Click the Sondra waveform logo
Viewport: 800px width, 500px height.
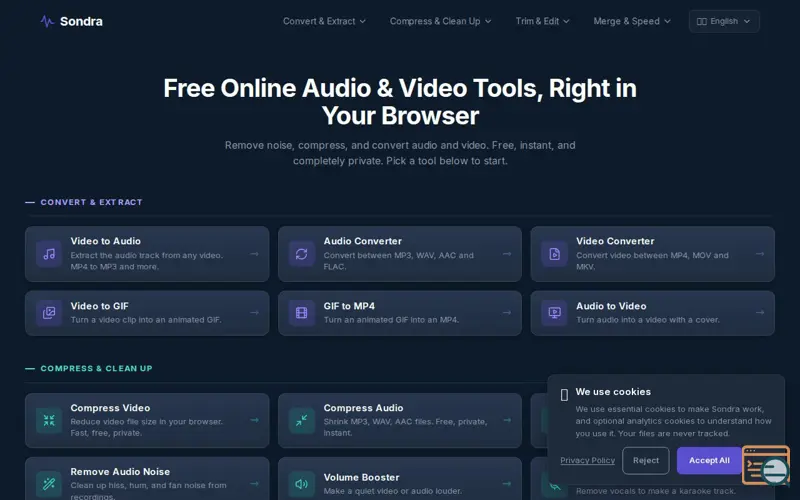tap(47, 21)
